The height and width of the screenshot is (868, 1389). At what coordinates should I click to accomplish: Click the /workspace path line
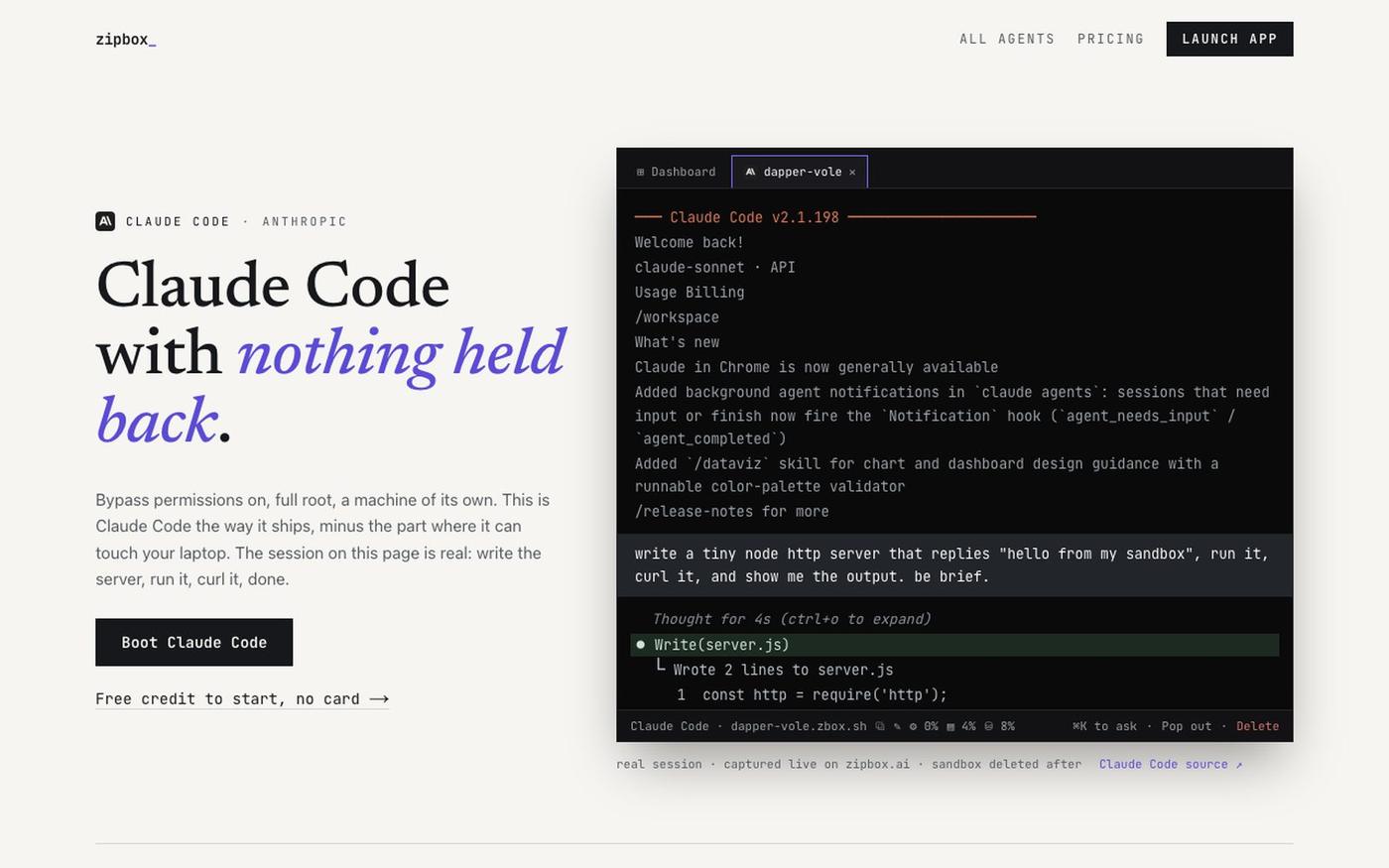[677, 317]
